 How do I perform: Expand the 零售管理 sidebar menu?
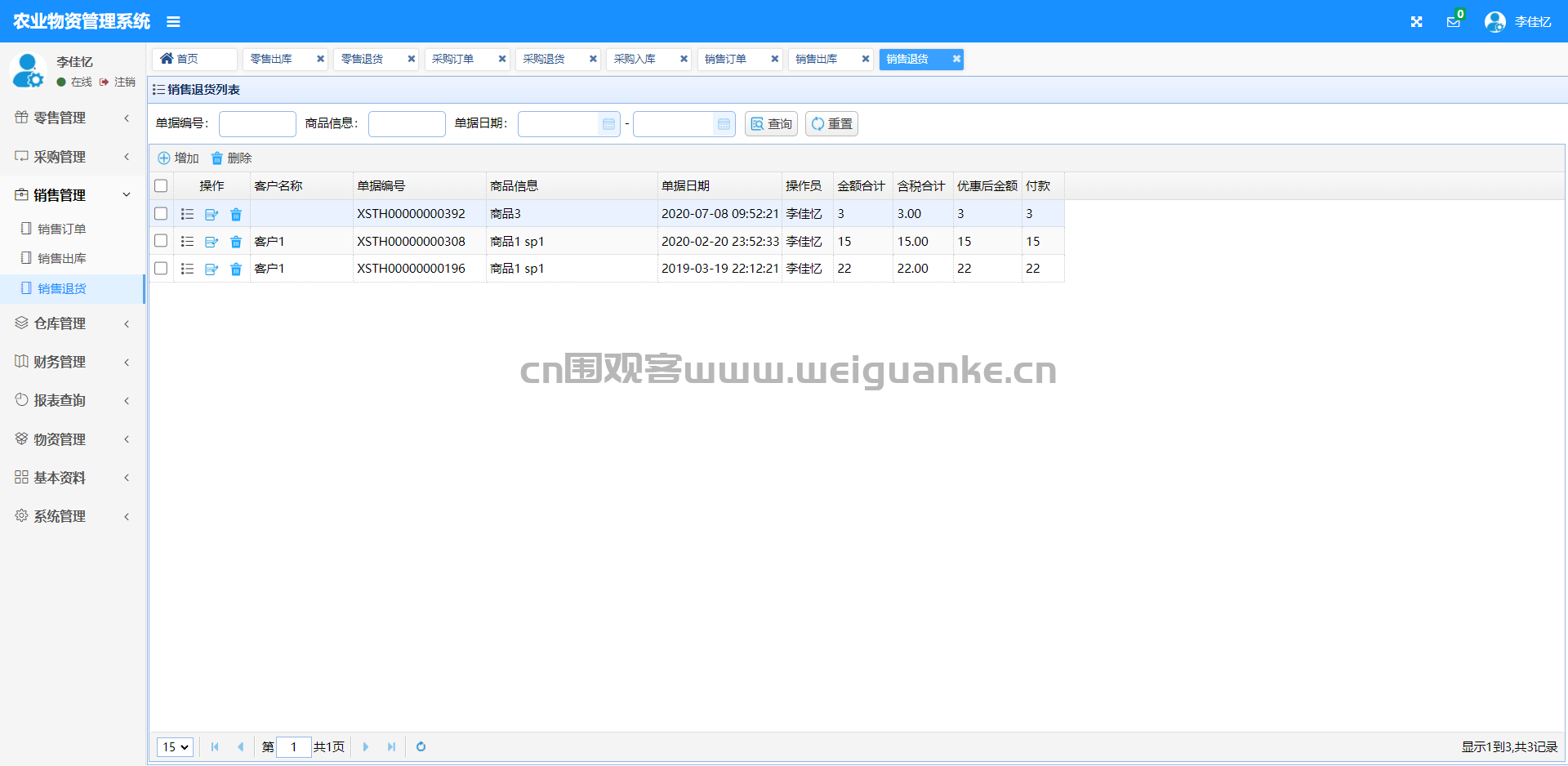(x=73, y=118)
